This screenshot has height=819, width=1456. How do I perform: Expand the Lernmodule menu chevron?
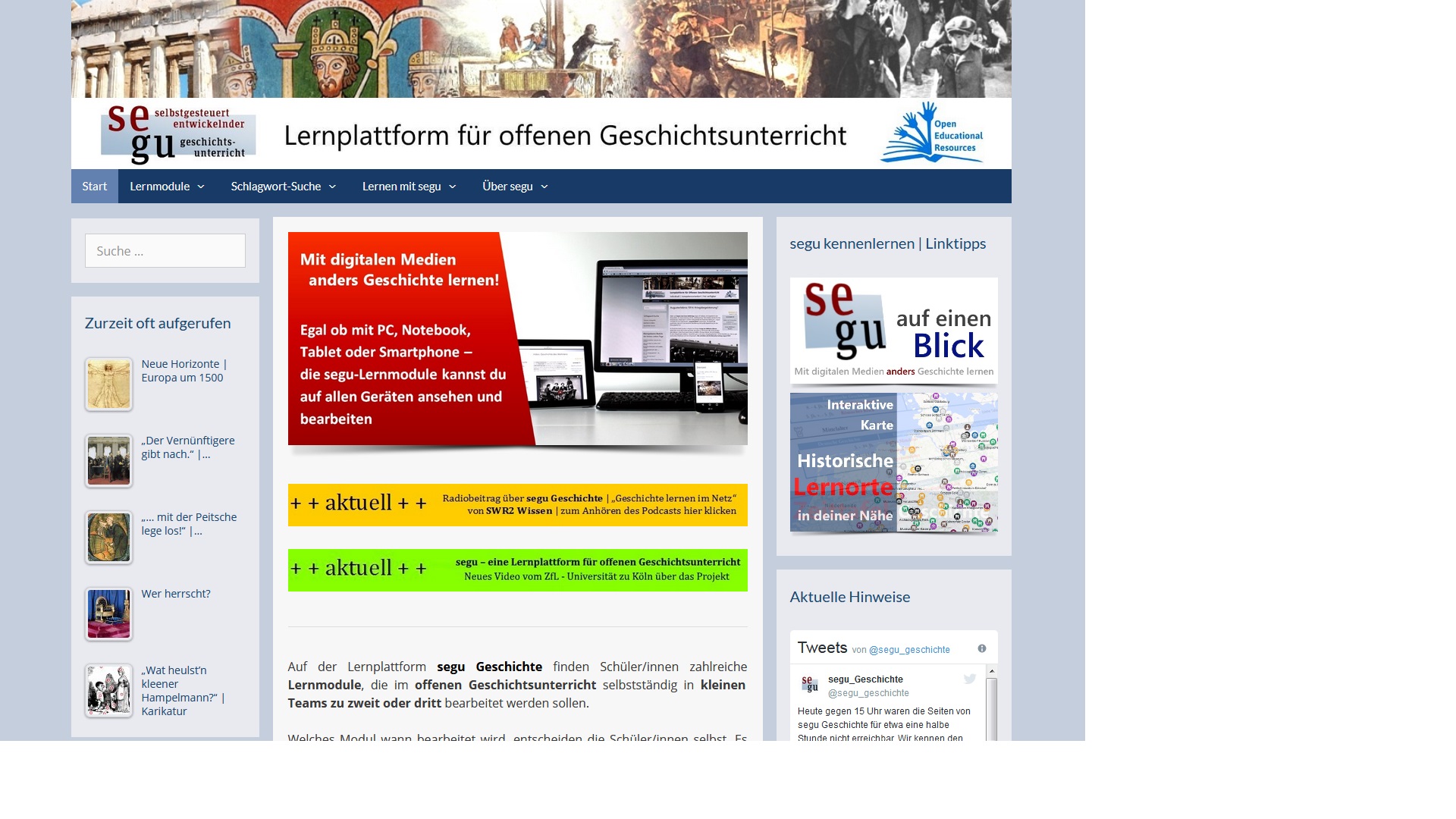tap(201, 187)
